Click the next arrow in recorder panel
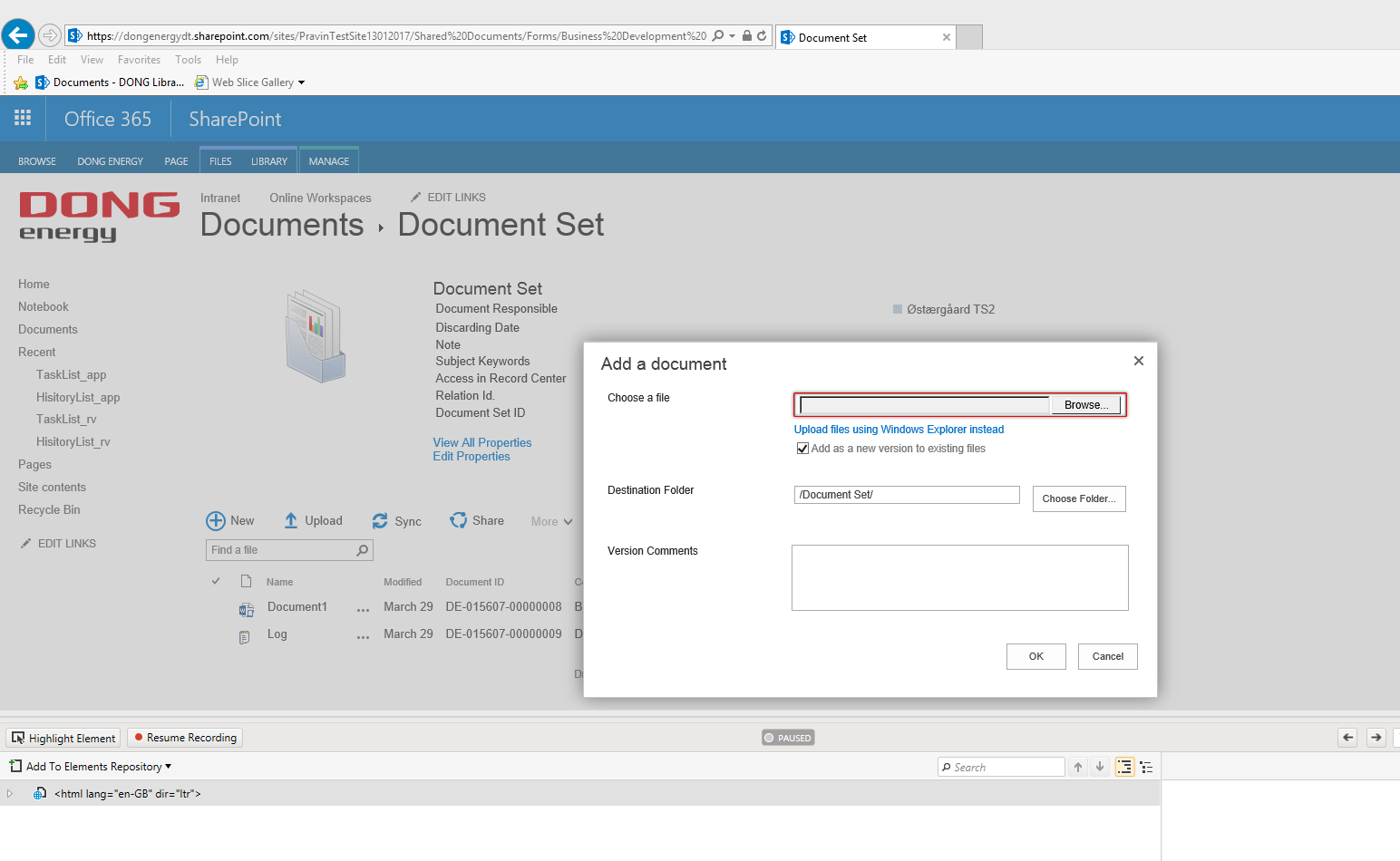Screen dimensions: 1400x861 [1376, 737]
